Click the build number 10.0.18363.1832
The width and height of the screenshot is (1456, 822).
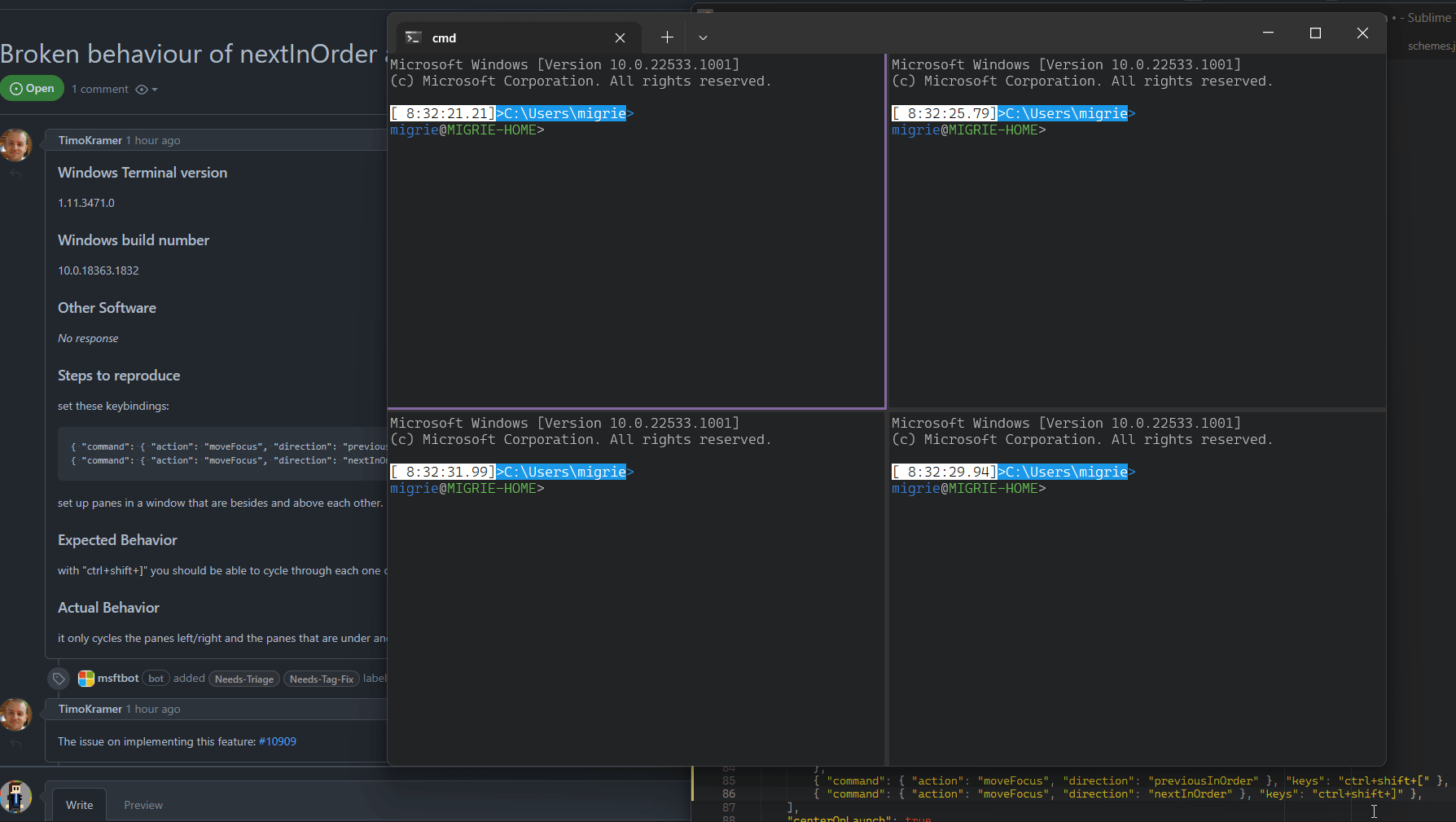[99, 270]
